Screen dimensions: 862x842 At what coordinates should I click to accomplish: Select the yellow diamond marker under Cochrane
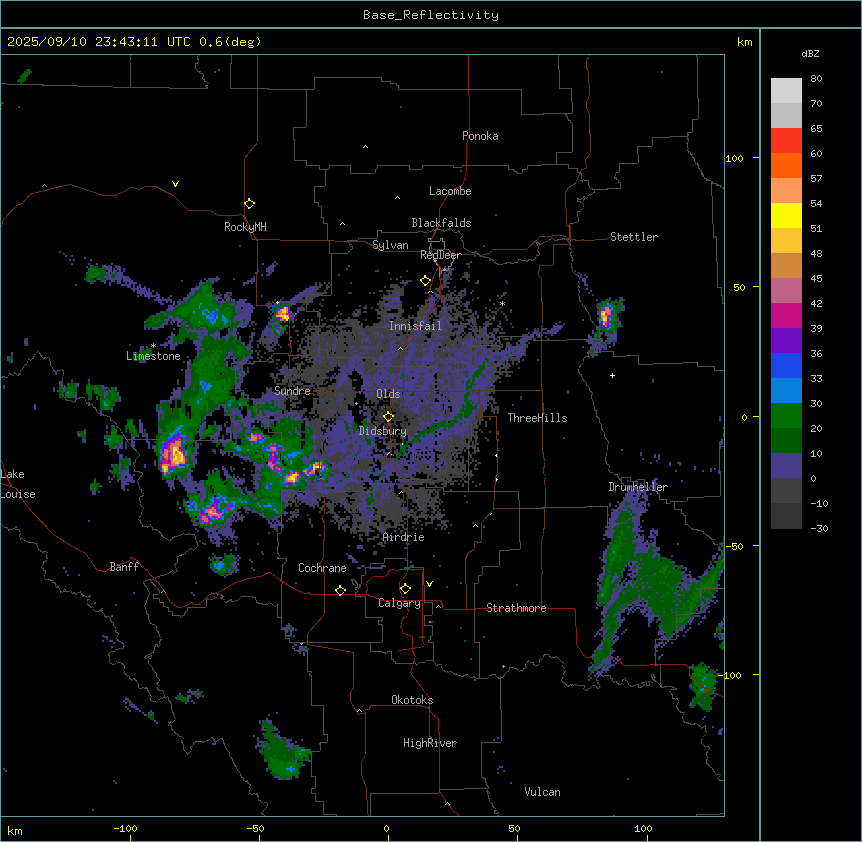[x=340, y=590]
